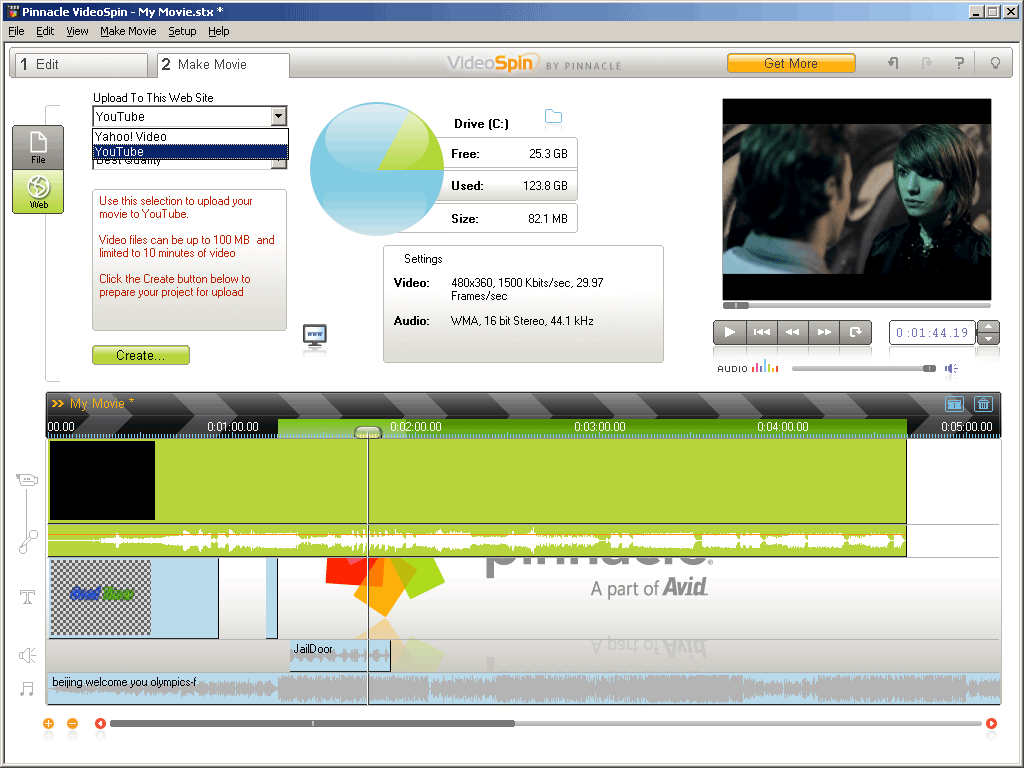Image resolution: width=1024 pixels, height=768 pixels.
Task: Zoom in timeline with plus icon
Action: tap(48, 724)
